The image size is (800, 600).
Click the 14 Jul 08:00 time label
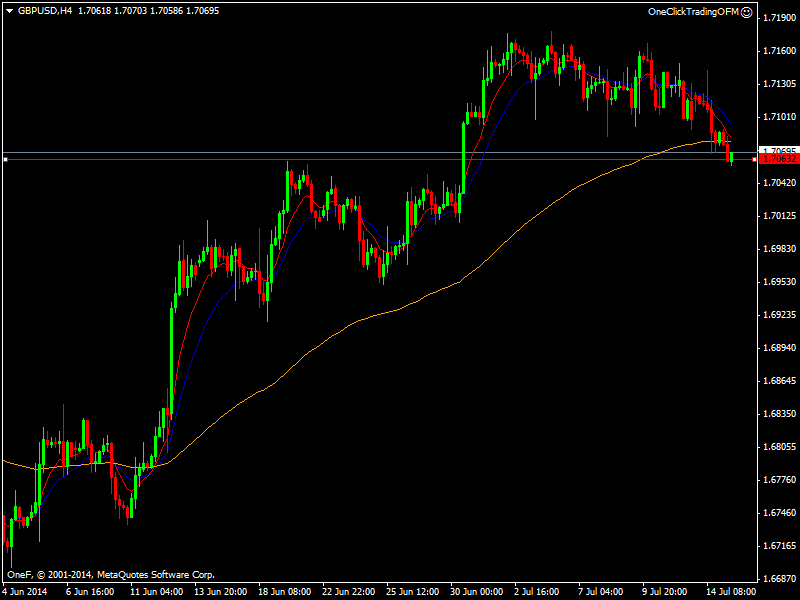point(730,591)
